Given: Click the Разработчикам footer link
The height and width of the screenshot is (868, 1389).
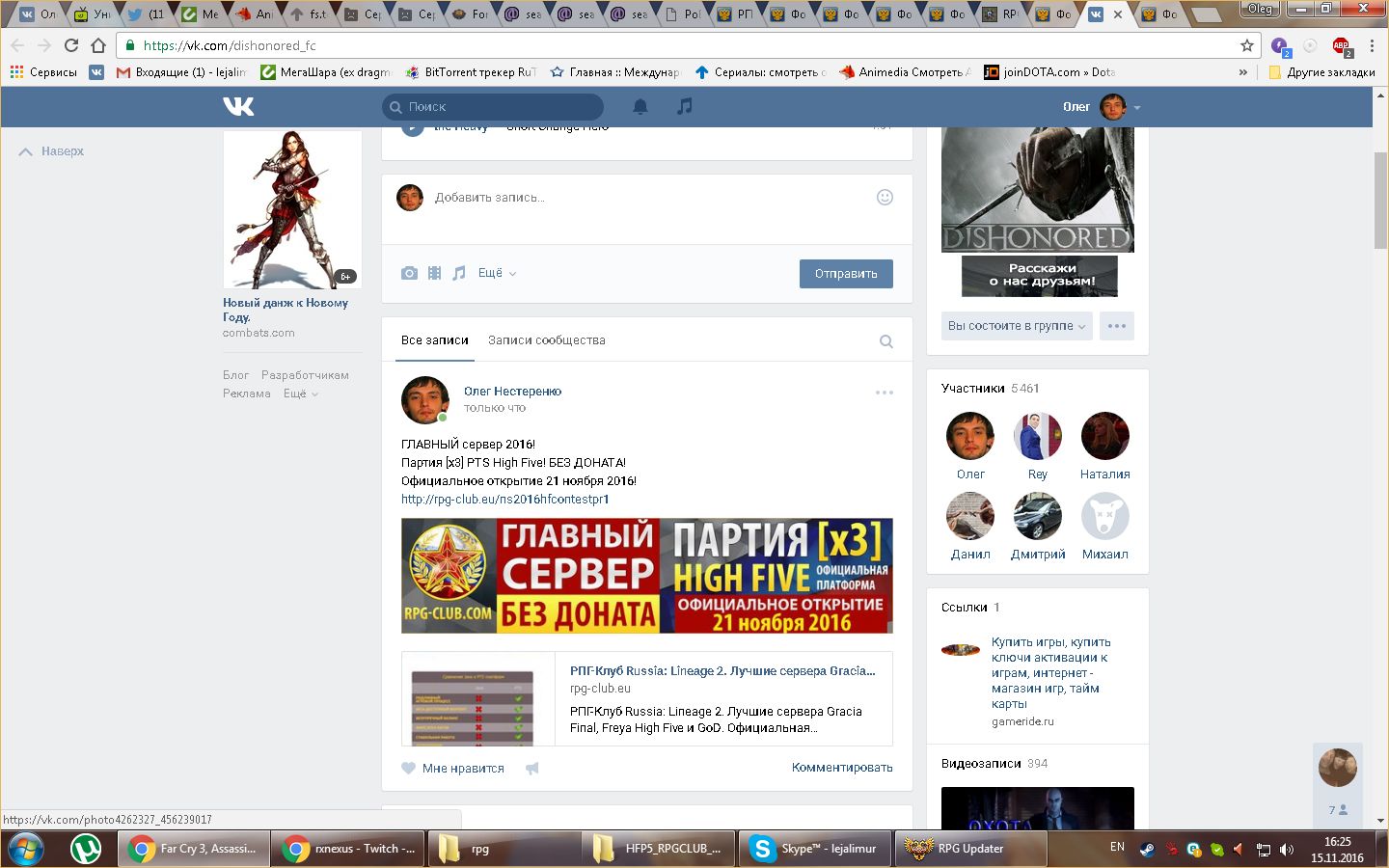Looking at the screenshot, I should [305, 375].
